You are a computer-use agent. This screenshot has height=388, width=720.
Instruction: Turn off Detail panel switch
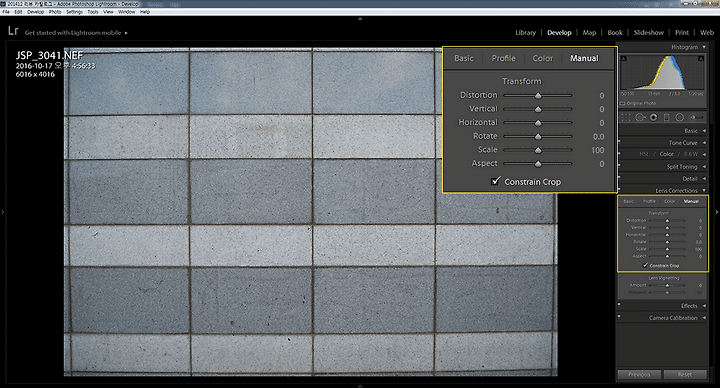tap(619, 178)
